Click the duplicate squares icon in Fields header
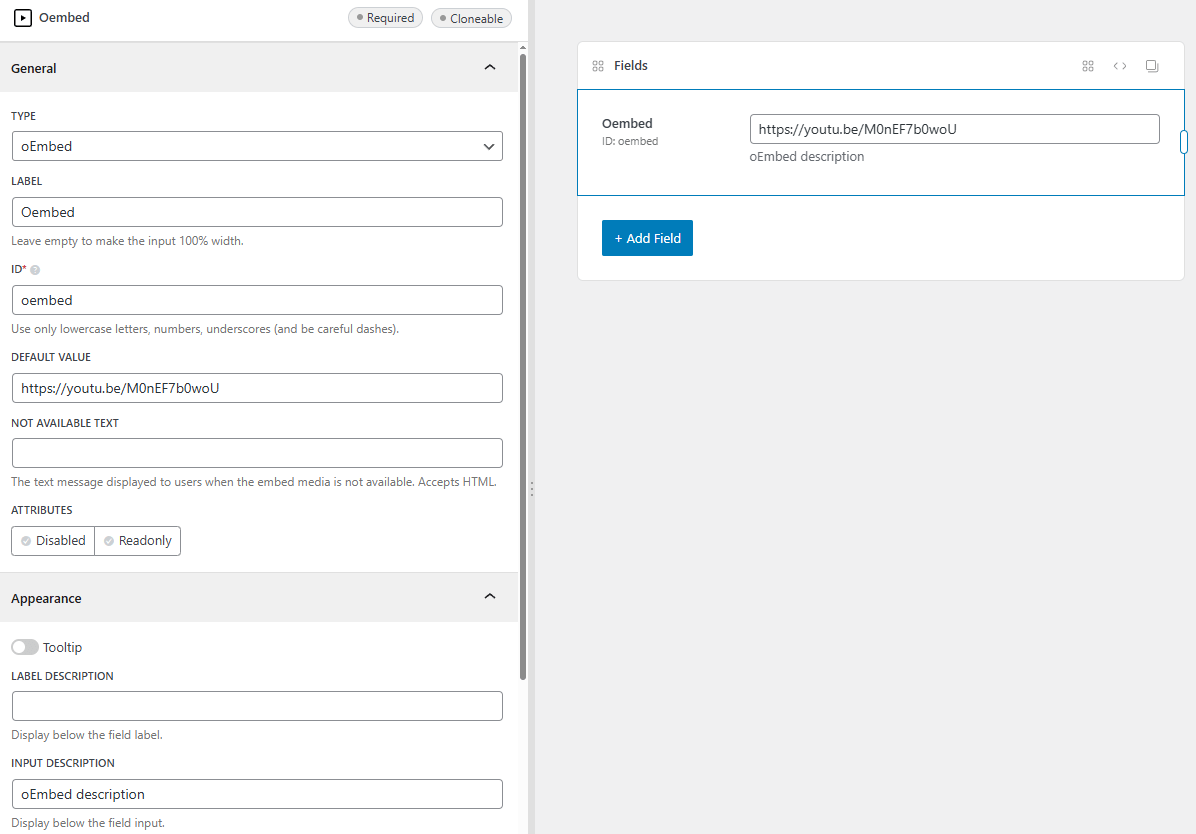 tap(1152, 66)
